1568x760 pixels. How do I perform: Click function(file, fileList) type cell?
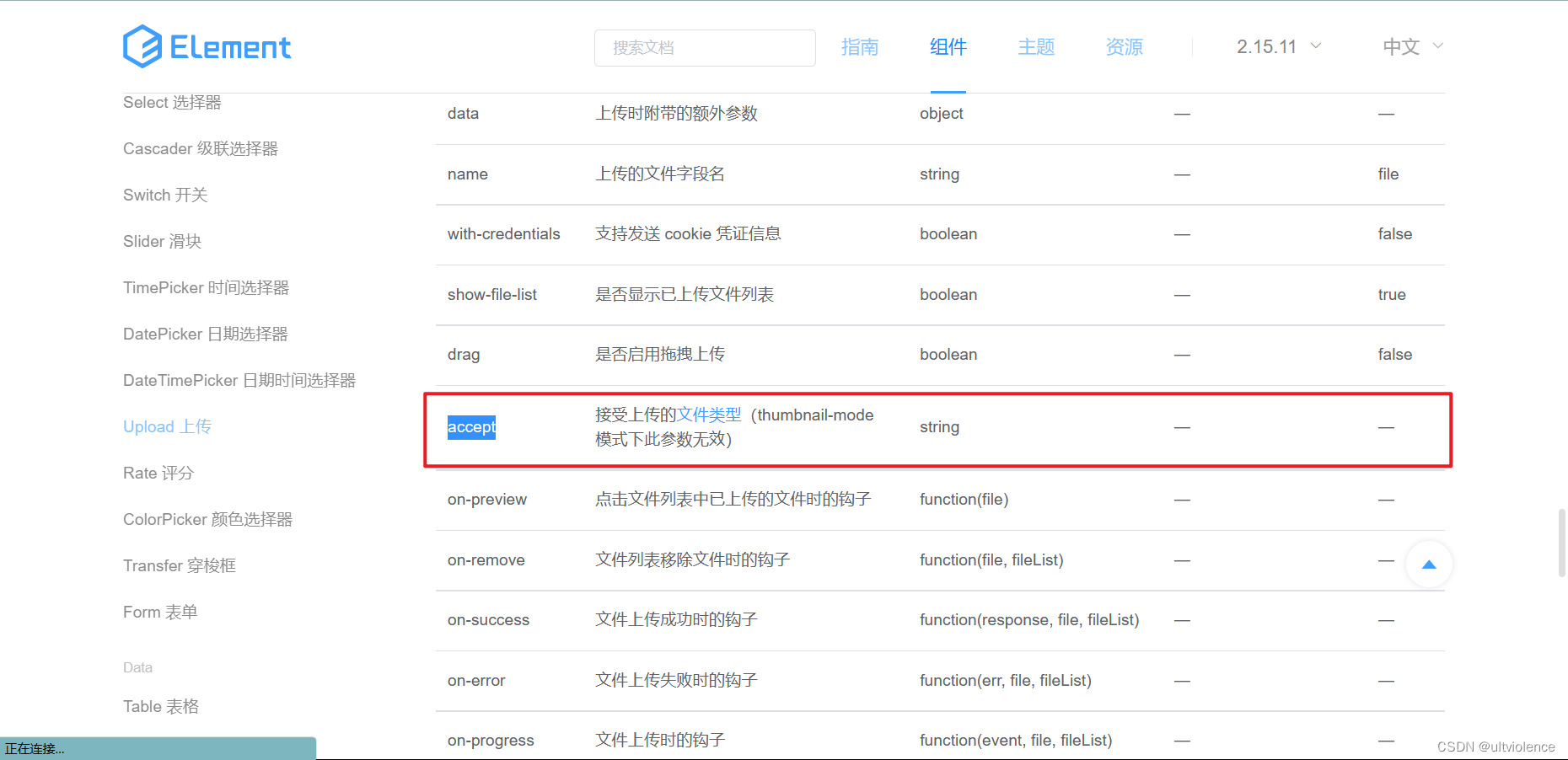991,560
